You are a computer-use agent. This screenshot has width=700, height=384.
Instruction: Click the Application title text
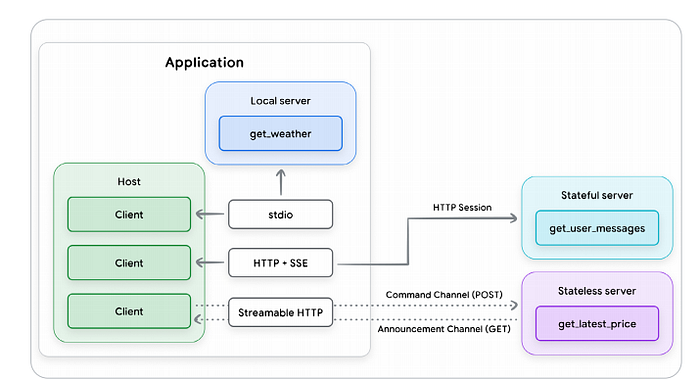tap(204, 63)
